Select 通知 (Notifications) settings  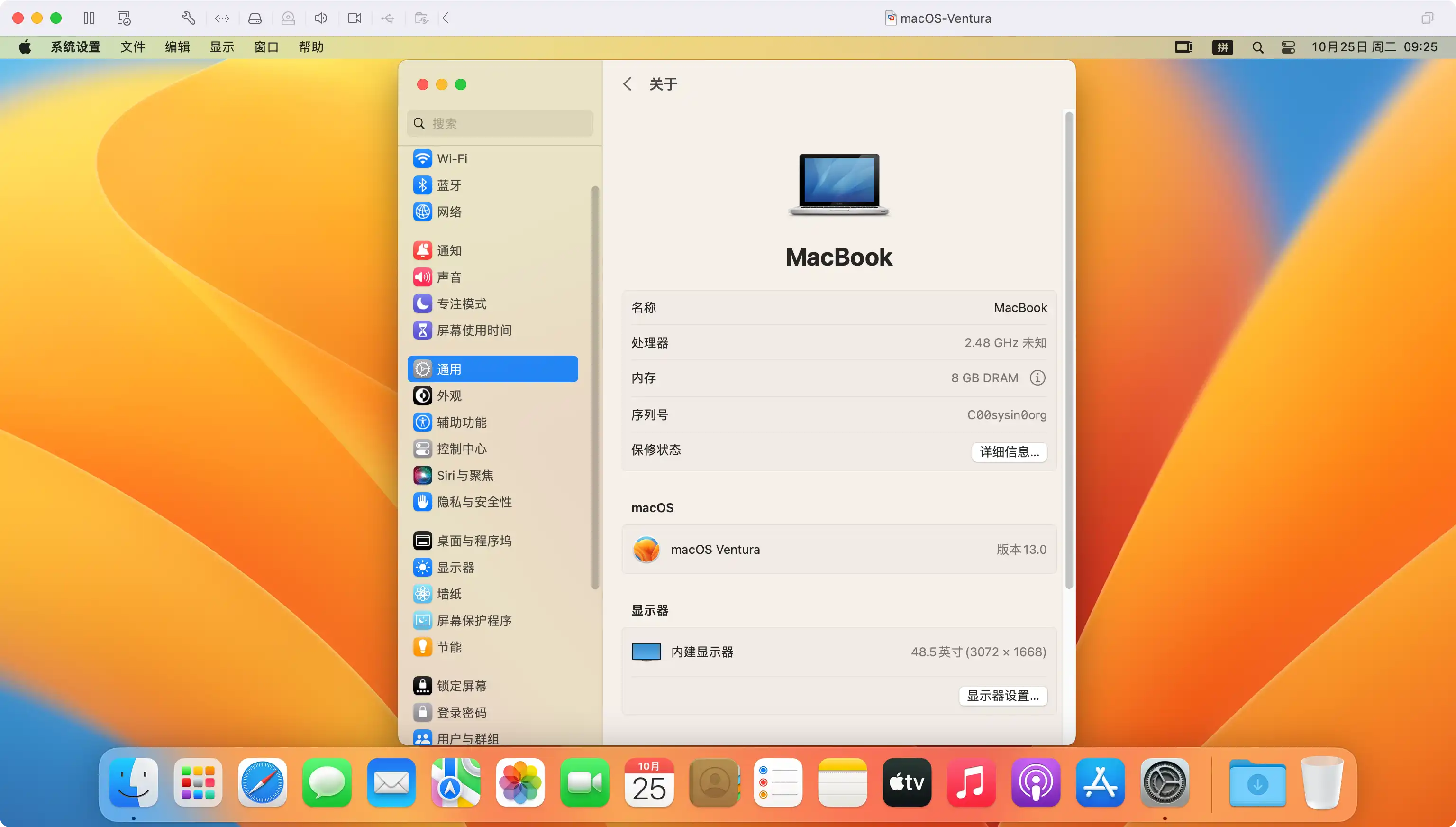click(x=450, y=250)
